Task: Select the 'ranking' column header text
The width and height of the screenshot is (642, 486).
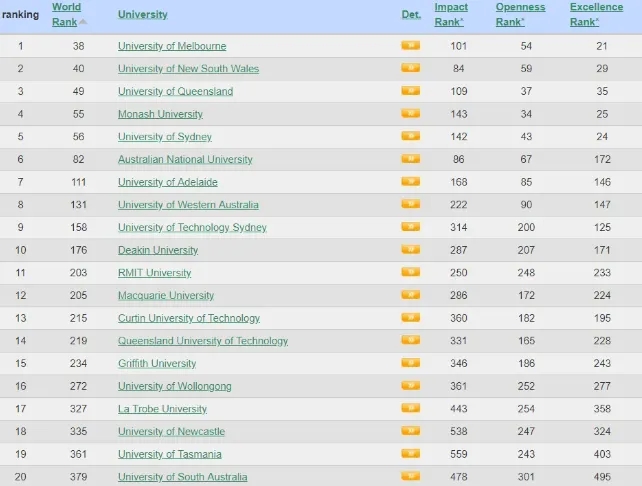Action: (20, 15)
